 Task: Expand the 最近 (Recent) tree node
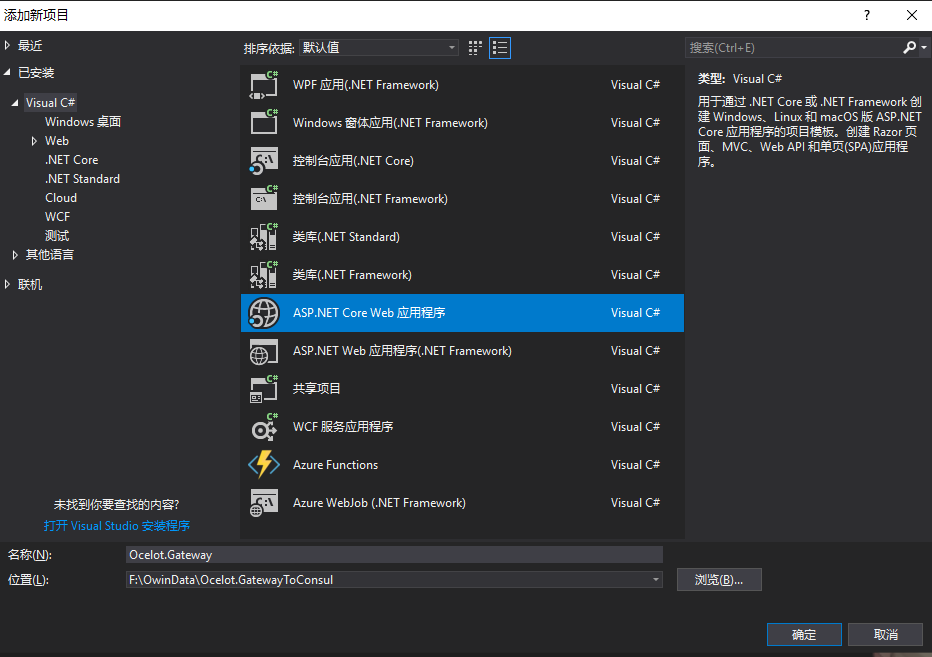7,45
